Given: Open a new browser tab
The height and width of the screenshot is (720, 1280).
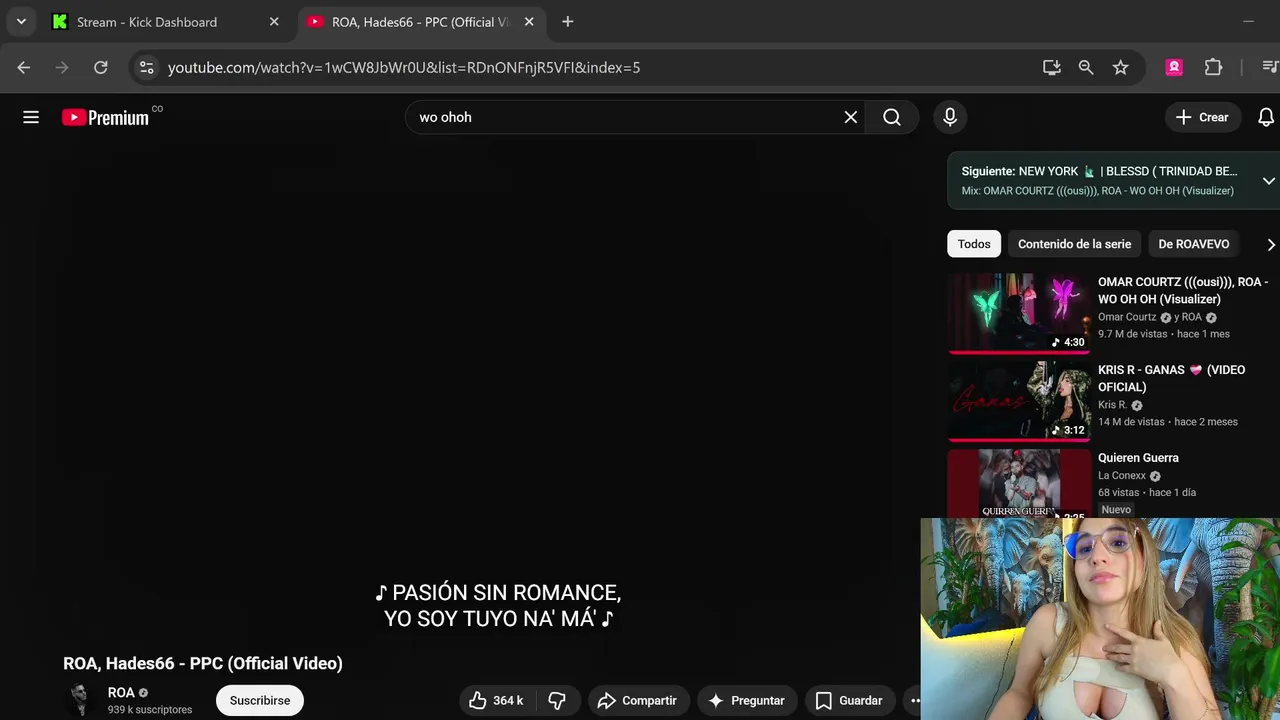Looking at the screenshot, I should [x=567, y=22].
